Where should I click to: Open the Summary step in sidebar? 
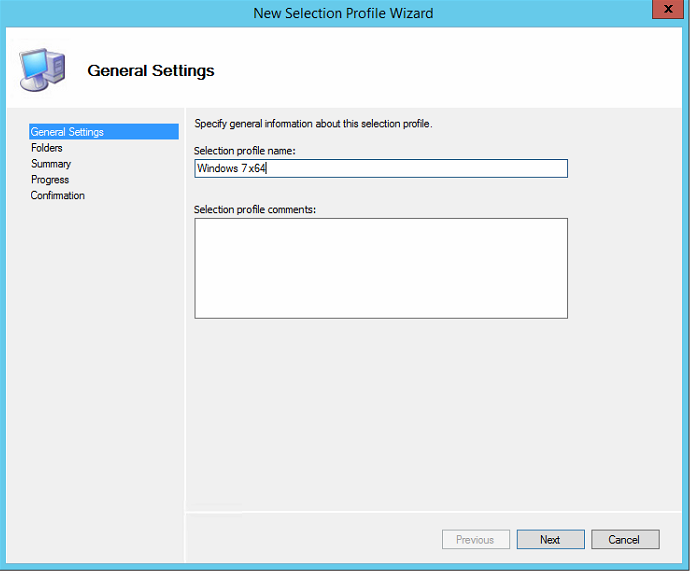(x=51, y=164)
